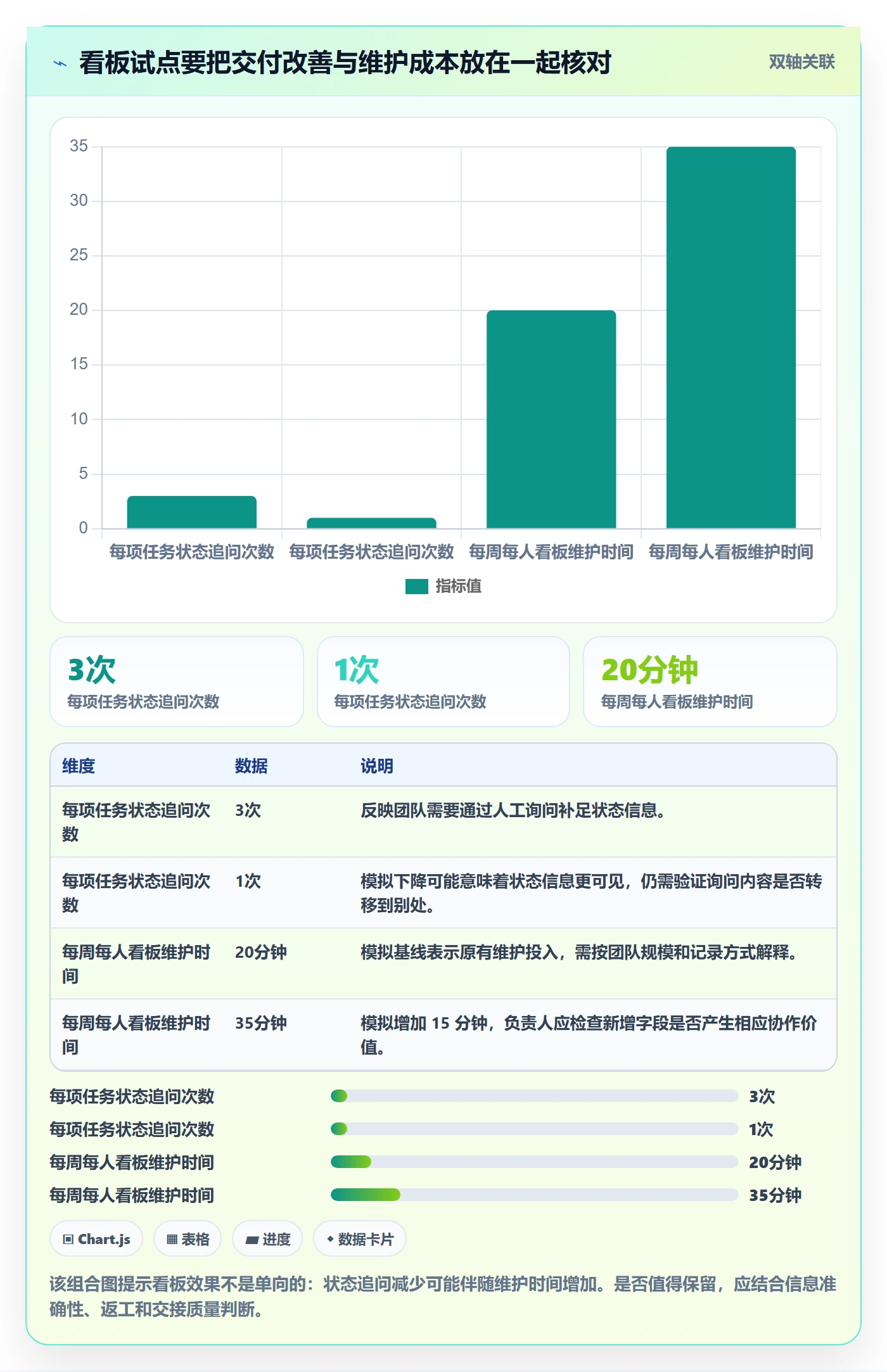Image resolution: width=887 pixels, height=1372 pixels.
Task: Click the 维度 column header
Action: [x=79, y=766]
